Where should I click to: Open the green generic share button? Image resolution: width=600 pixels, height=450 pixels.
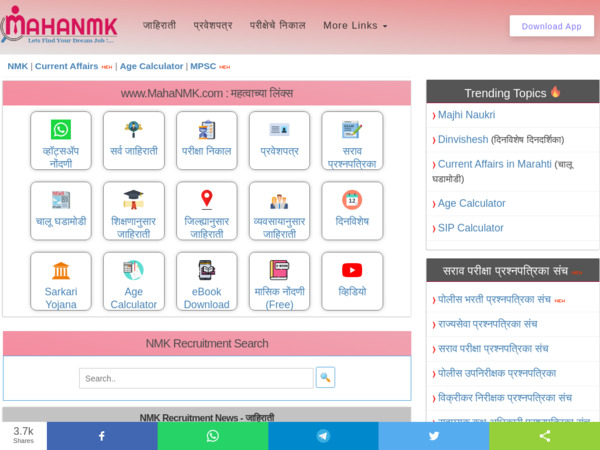[x=545, y=436]
